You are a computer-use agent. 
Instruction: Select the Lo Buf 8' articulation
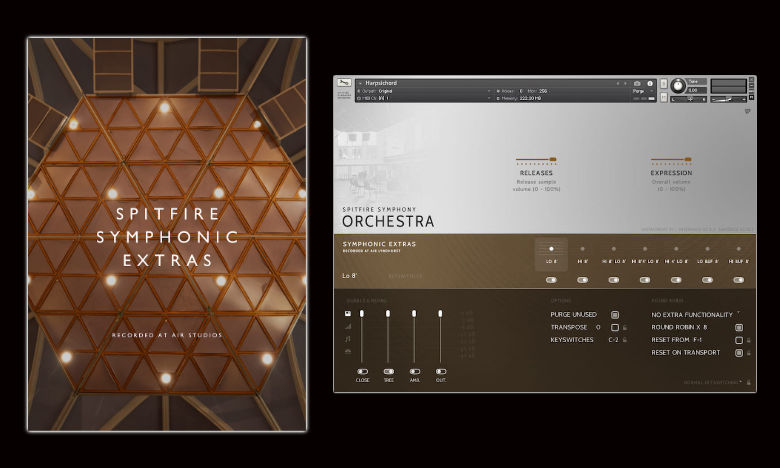[707, 255]
